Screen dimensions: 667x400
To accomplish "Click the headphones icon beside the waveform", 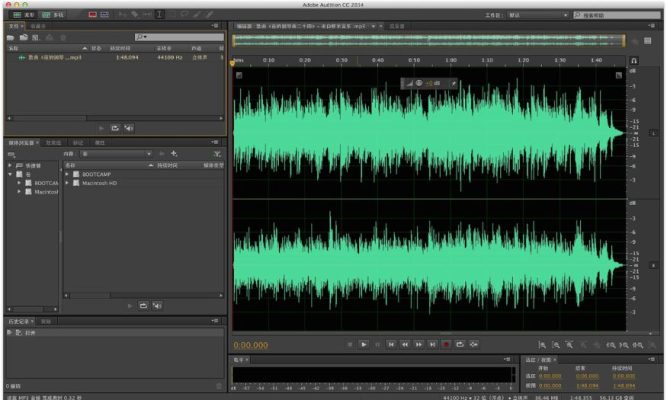I will pyautogui.click(x=633, y=61).
